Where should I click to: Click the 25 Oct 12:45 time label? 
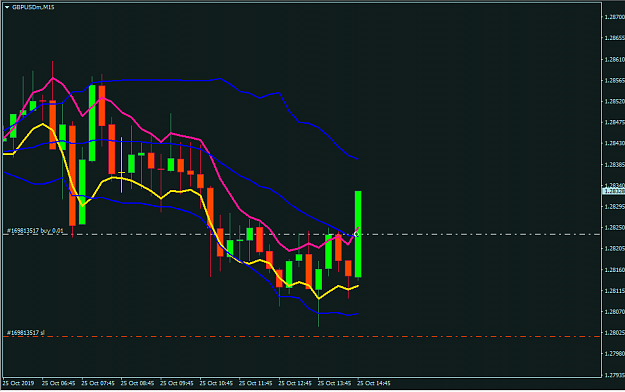pyautogui.click(x=295, y=383)
